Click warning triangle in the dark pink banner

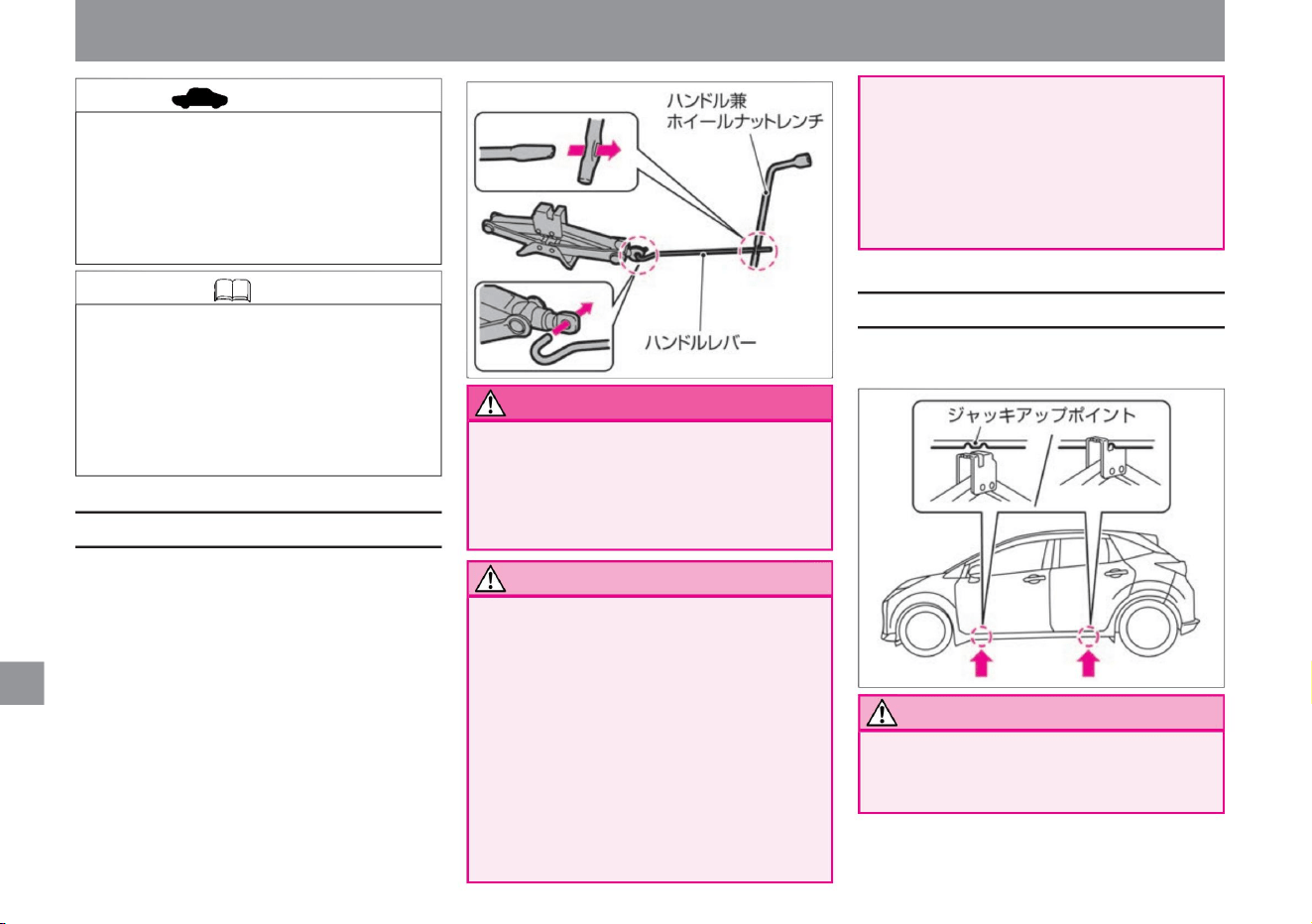491,404
